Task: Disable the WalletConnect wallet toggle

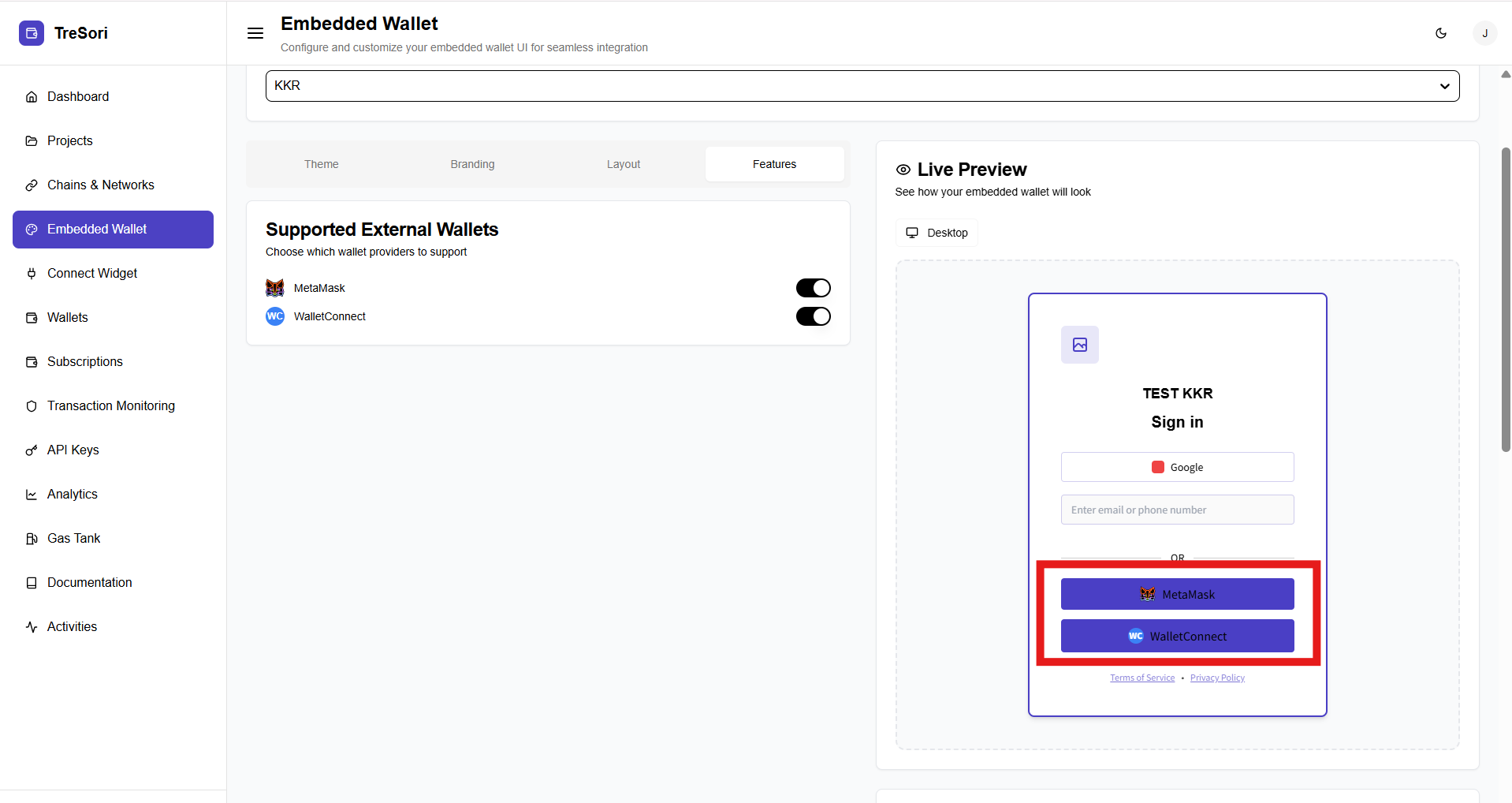Action: coord(813,316)
